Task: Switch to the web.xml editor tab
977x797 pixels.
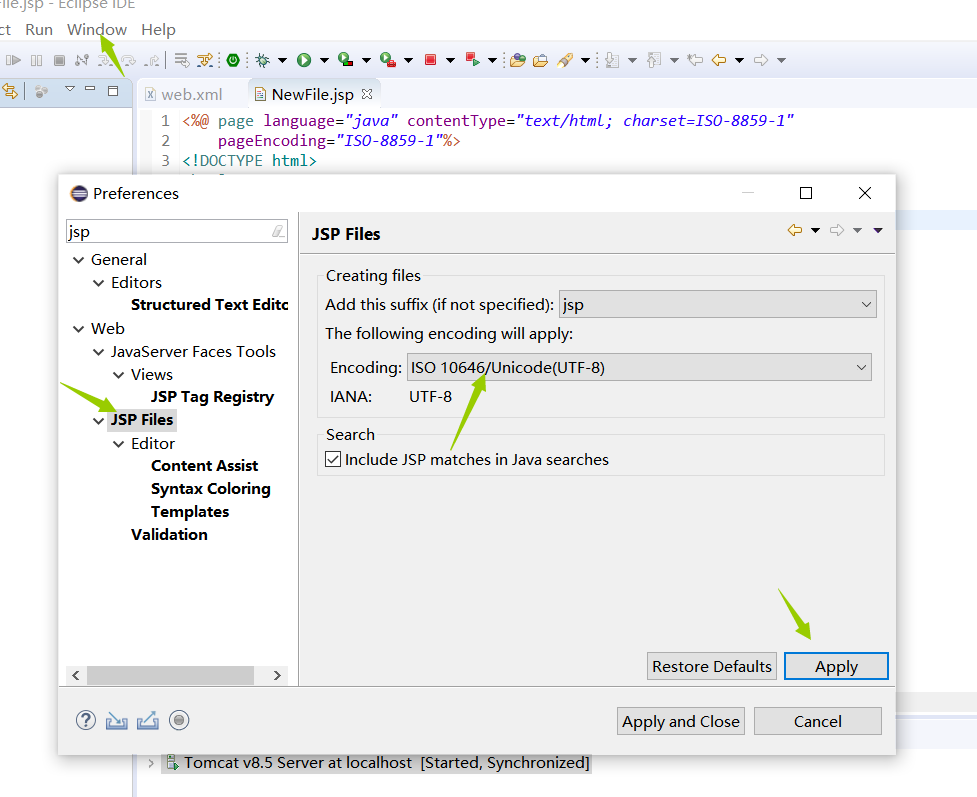Action: click(x=184, y=94)
